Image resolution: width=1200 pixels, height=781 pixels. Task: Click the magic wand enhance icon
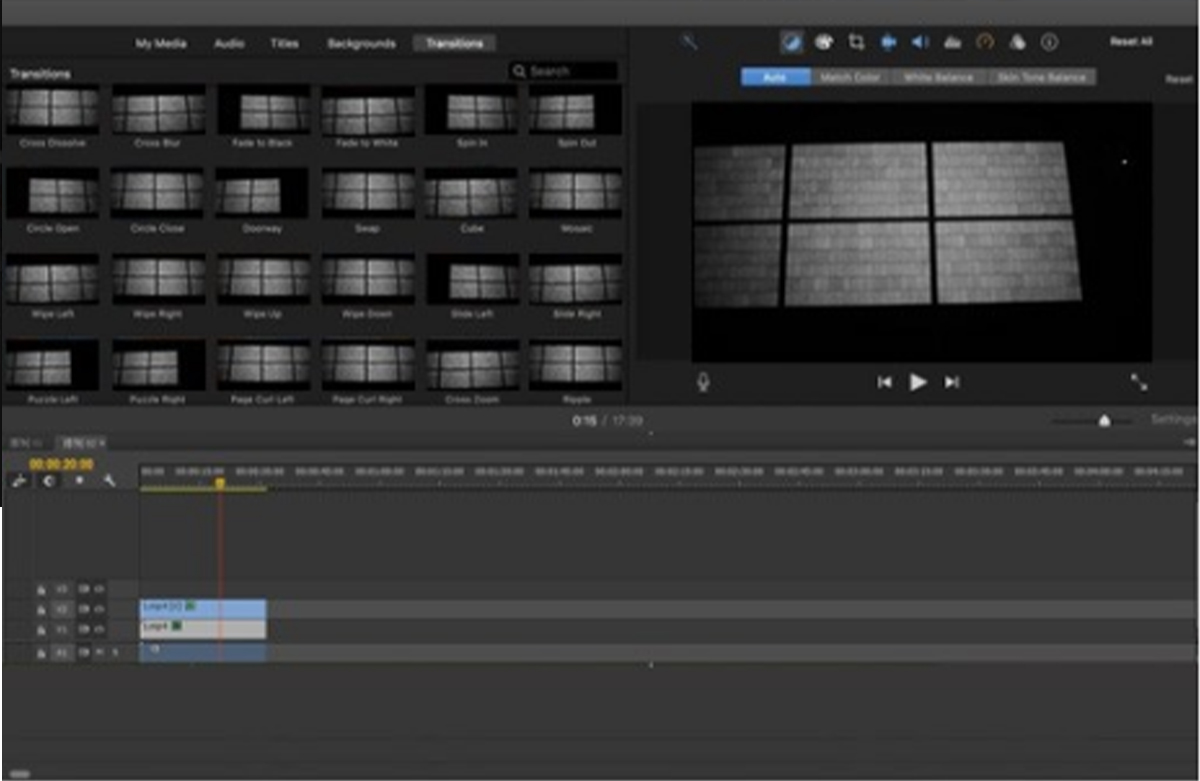pyautogui.click(x=689, y=42)
